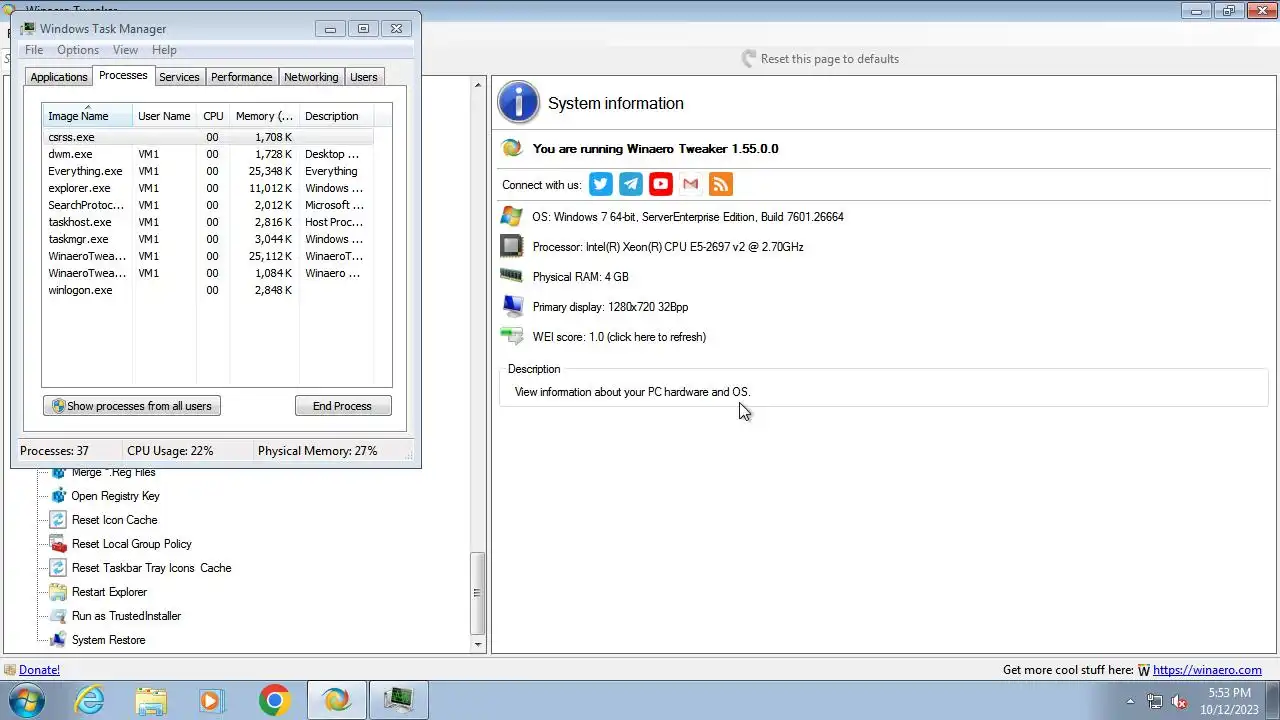This screenshot has width=1280, height=720.
Task: Click the network tray icon
Action: click(x=1155, y=701)
